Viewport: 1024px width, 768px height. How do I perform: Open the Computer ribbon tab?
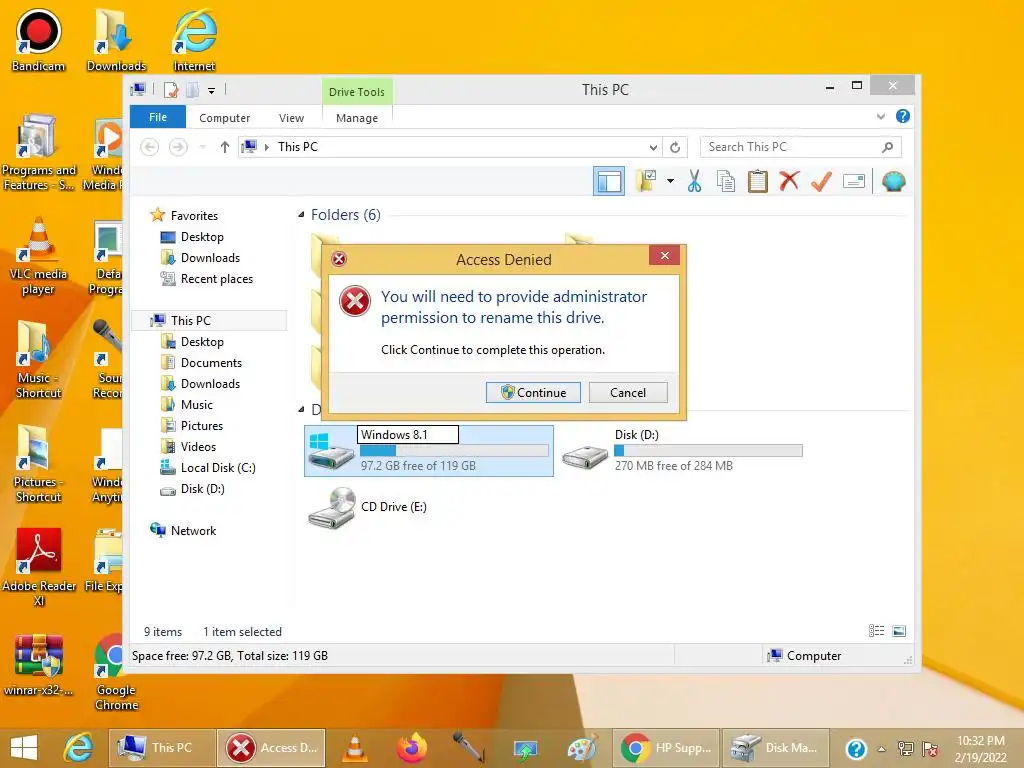(224, 118)
